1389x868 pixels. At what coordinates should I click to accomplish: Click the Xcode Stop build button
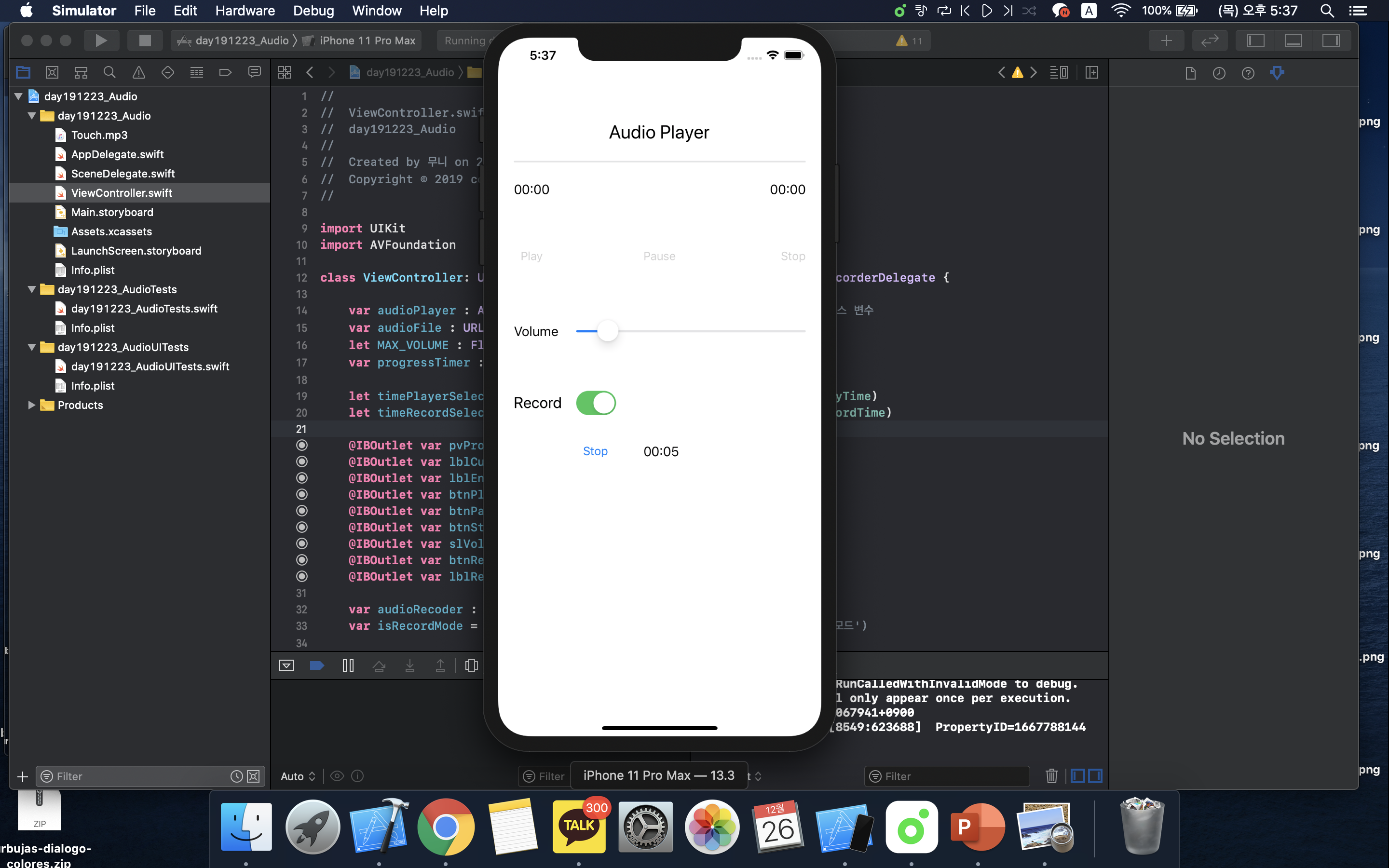coord(145,40)
